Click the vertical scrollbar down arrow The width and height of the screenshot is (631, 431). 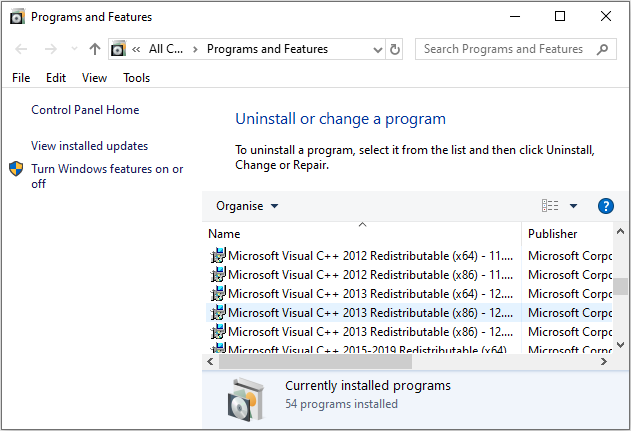(620, 345)
